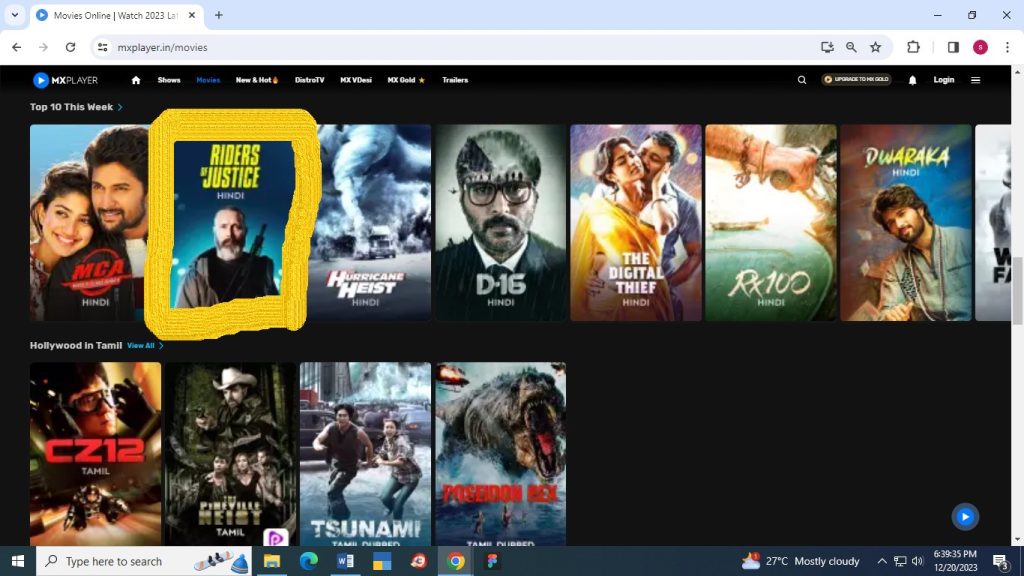Show hidden system tray icons
Viewport: 1024px width, 576px height.
coord(882,561)
